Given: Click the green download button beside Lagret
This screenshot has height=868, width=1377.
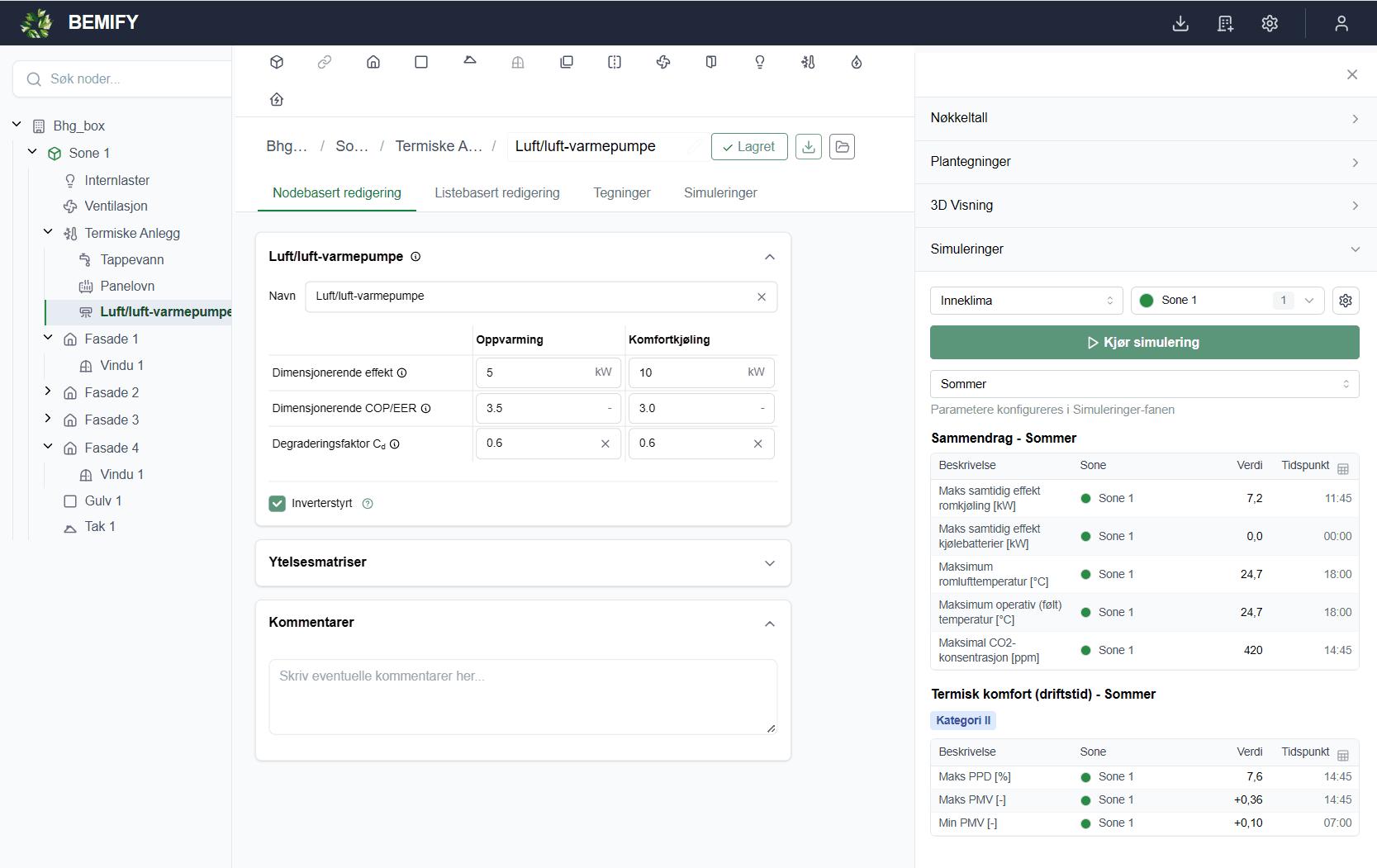Looking at the screenshot, I should (809, 146).
